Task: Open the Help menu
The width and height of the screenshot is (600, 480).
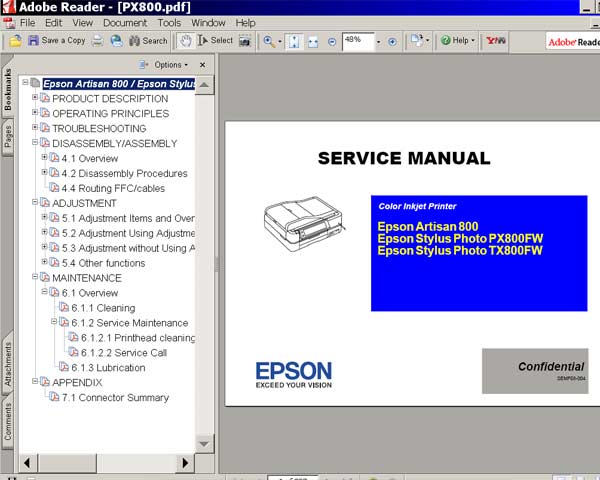Action: pyautogui.click(x=245, y=23)
